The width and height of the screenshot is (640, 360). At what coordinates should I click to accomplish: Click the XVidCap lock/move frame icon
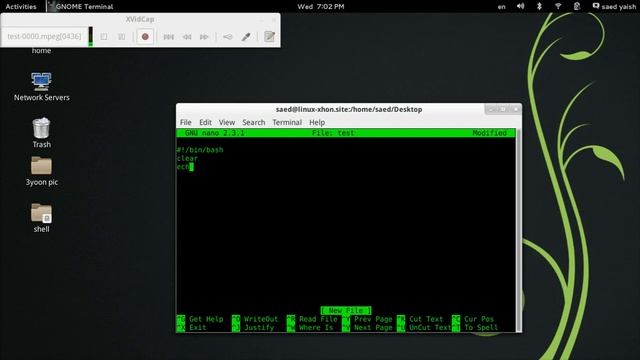tap(227, 37)
